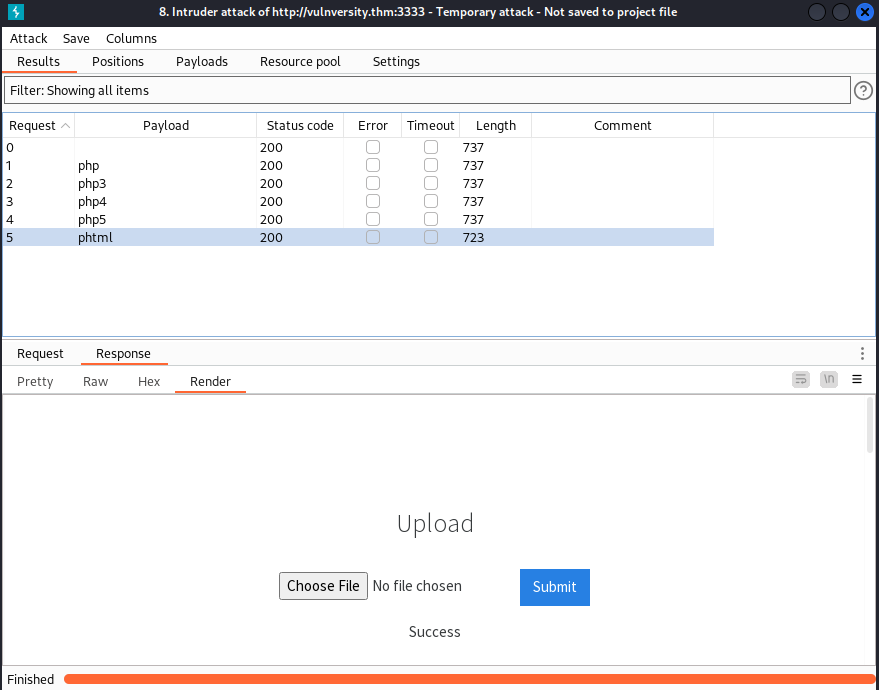
Task: Select the Render response view tab
Action: click(x=210, y=382)
